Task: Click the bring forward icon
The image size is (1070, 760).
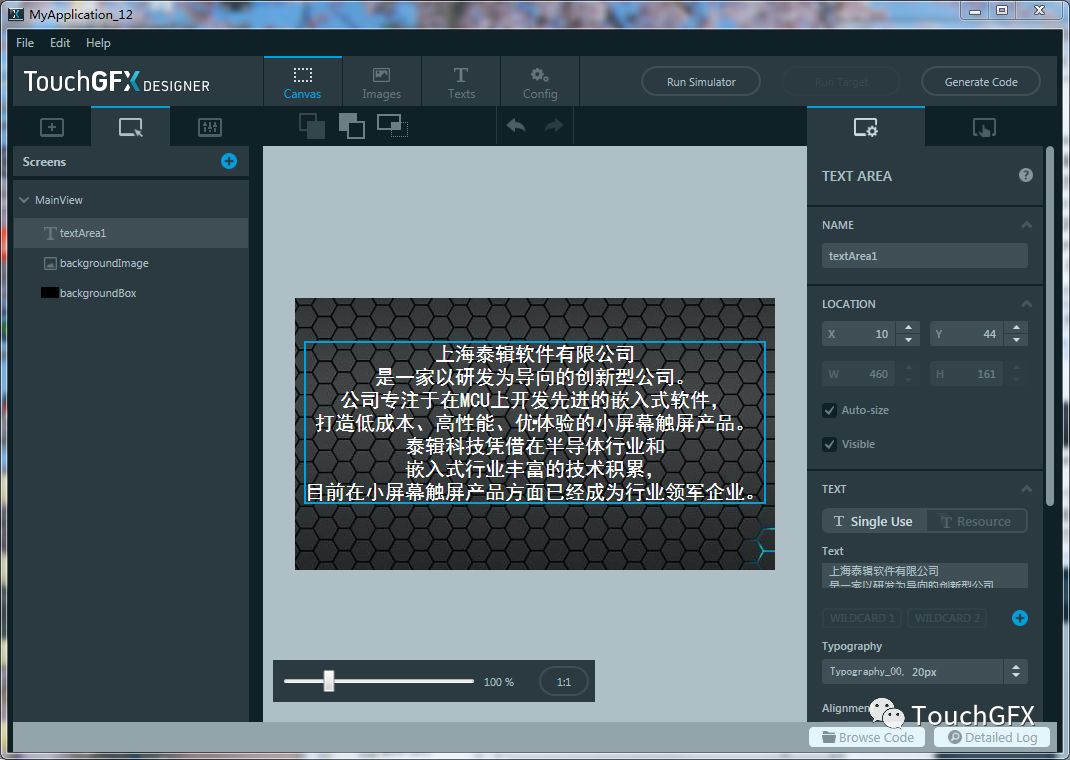Action: (351, 126)
